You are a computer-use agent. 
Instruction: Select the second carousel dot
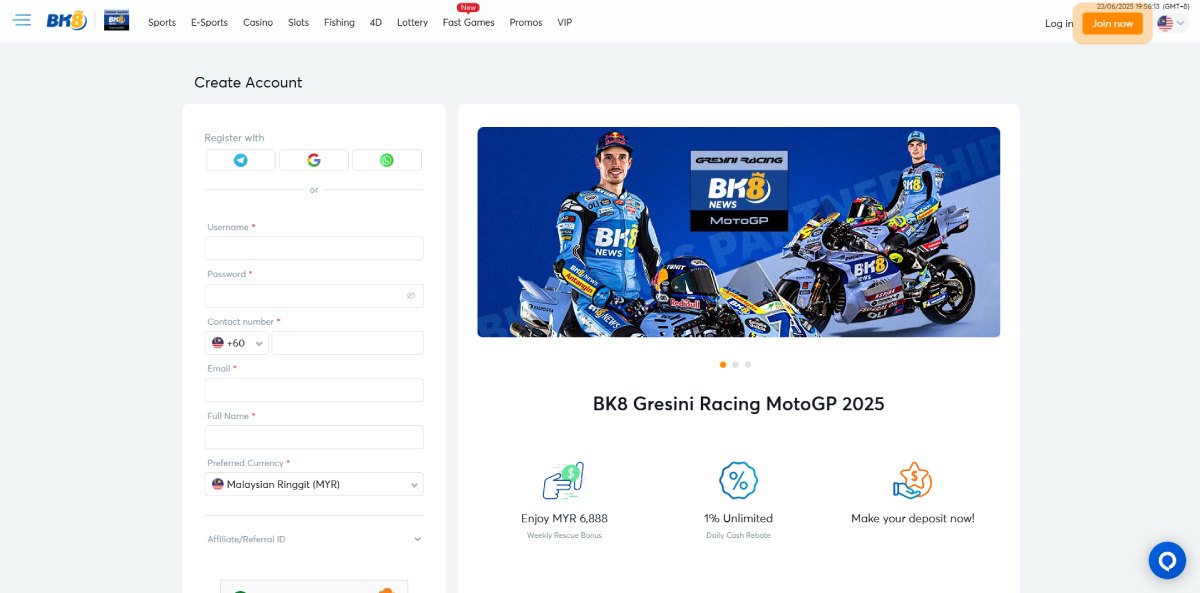(x=736, y=365)
